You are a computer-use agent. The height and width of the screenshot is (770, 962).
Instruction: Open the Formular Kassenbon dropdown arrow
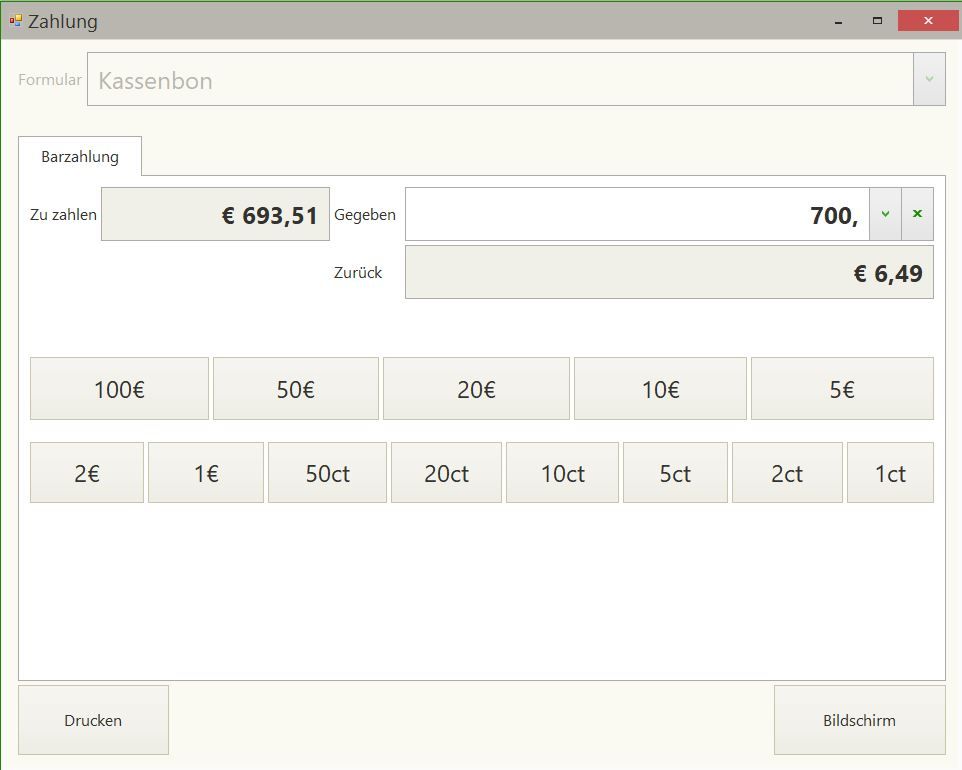929,79
